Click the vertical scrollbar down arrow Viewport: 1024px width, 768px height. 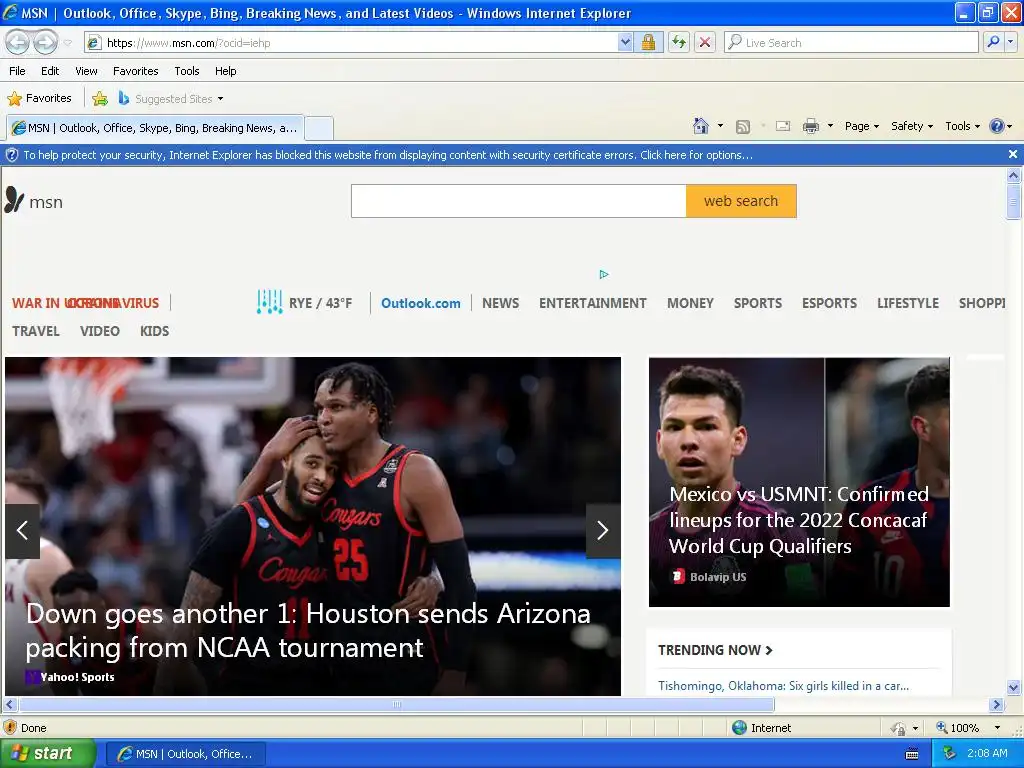click(1014, 686)
